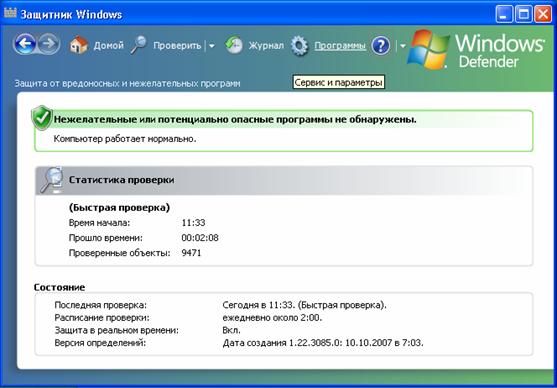The height and width of the screenshot is (388, 557).
Task: Close the Защитник Windows window
Action: [x=543, y=14]
